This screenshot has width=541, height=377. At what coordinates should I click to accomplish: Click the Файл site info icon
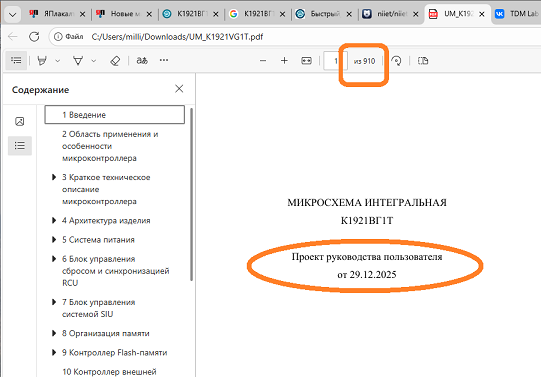pyautogui.click(x=58, y=37)
